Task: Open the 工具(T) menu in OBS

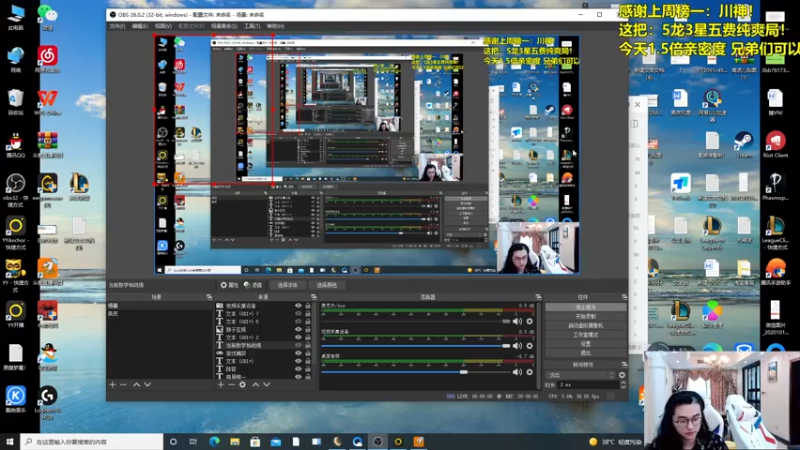Action: [252, 26]
